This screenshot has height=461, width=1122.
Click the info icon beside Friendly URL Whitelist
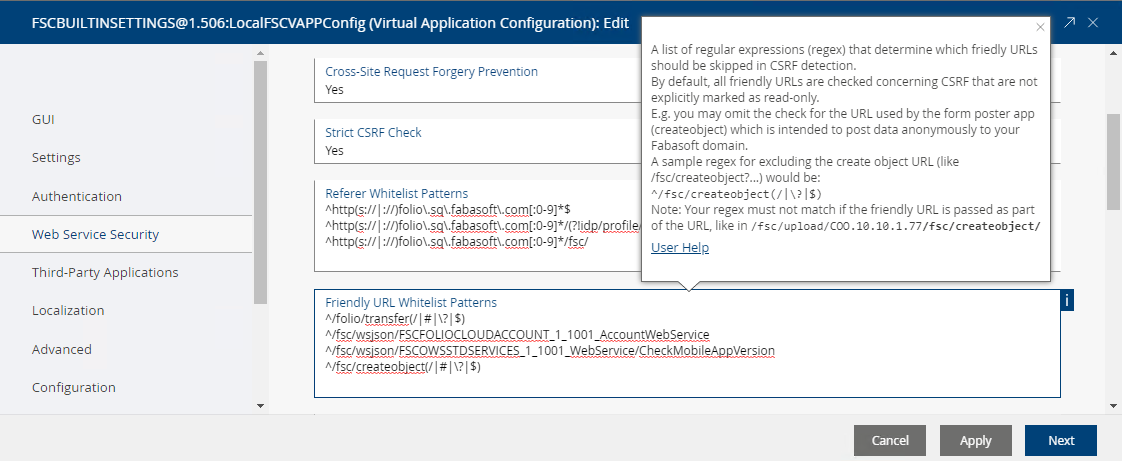pos(1067,301)
